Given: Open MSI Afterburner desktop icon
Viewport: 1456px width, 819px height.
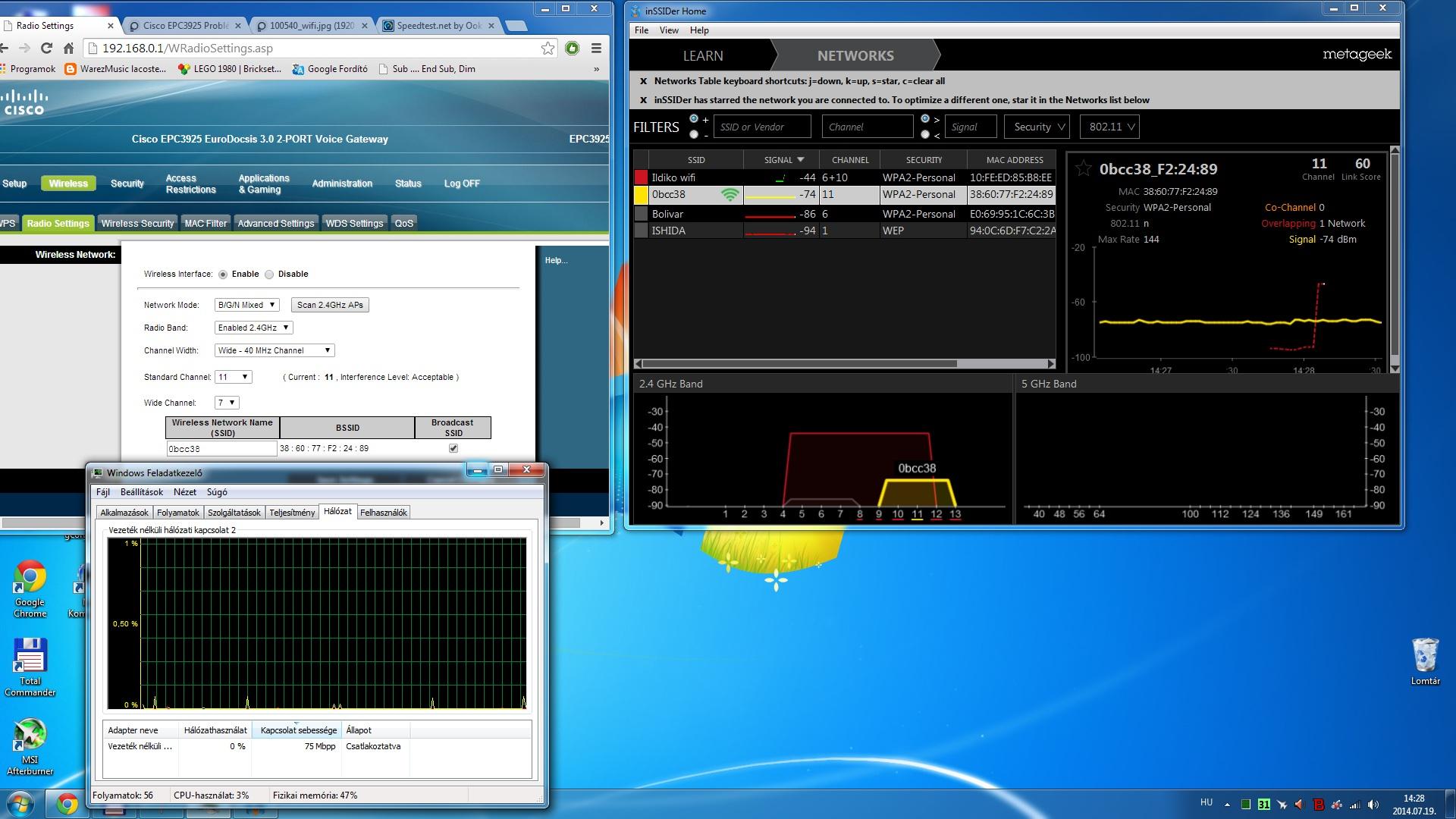Looking at the screenshot, I should tap(30, 747).
